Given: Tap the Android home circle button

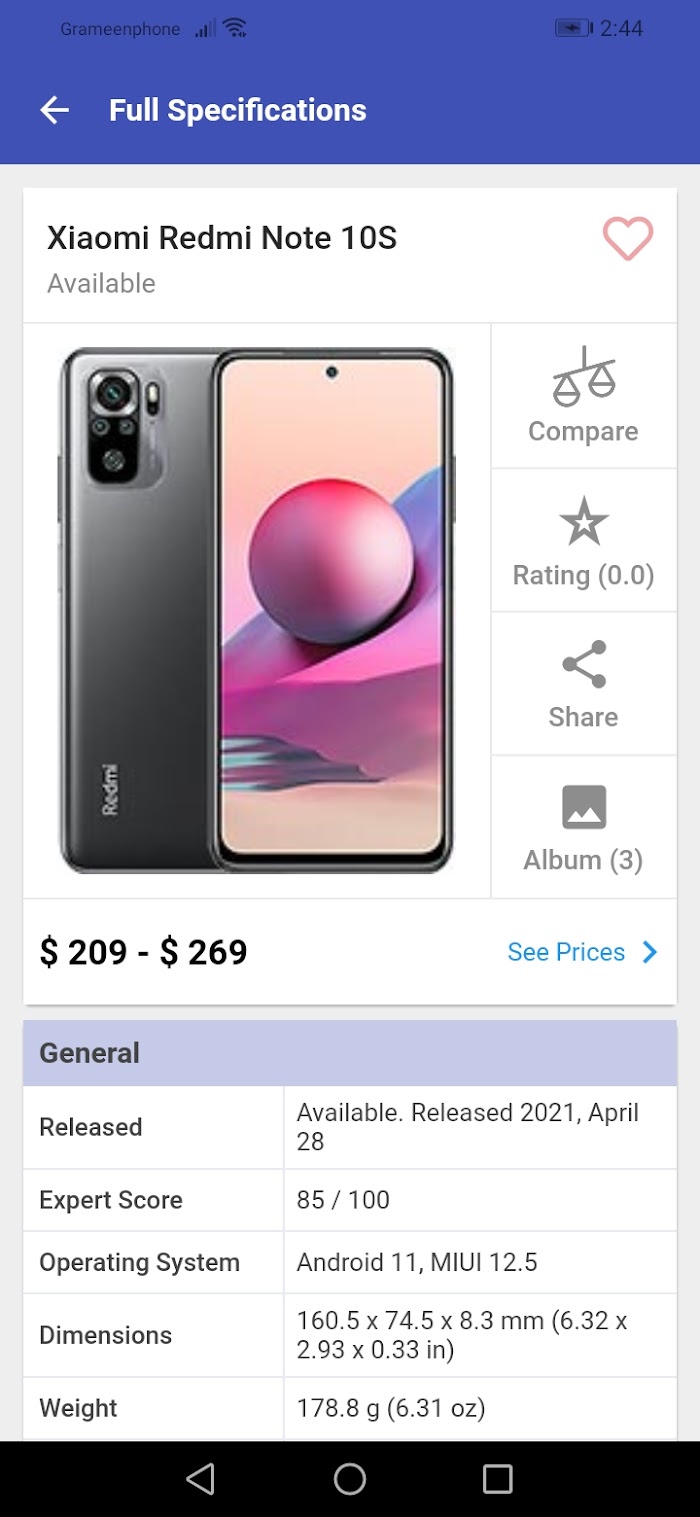Looking at the screenshot, I should point(350,1479).
